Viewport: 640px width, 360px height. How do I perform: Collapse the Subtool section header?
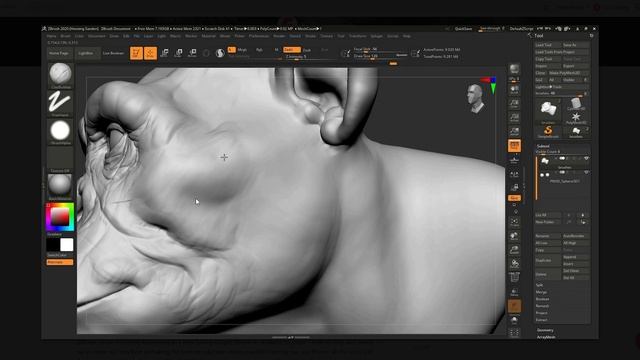pos(543,146)
